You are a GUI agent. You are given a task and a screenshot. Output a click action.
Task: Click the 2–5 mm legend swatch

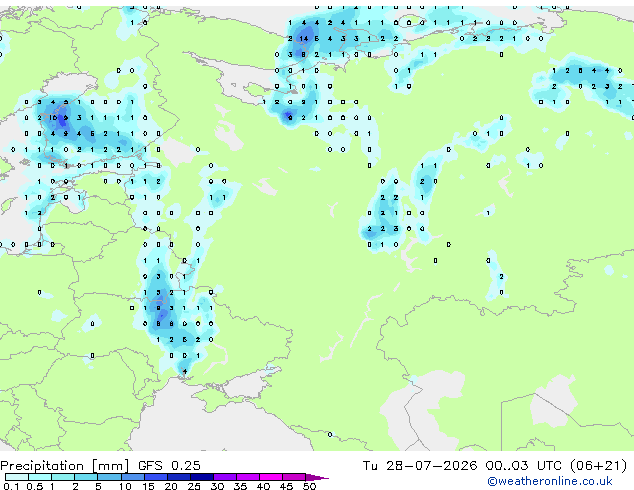click(86, 477)
